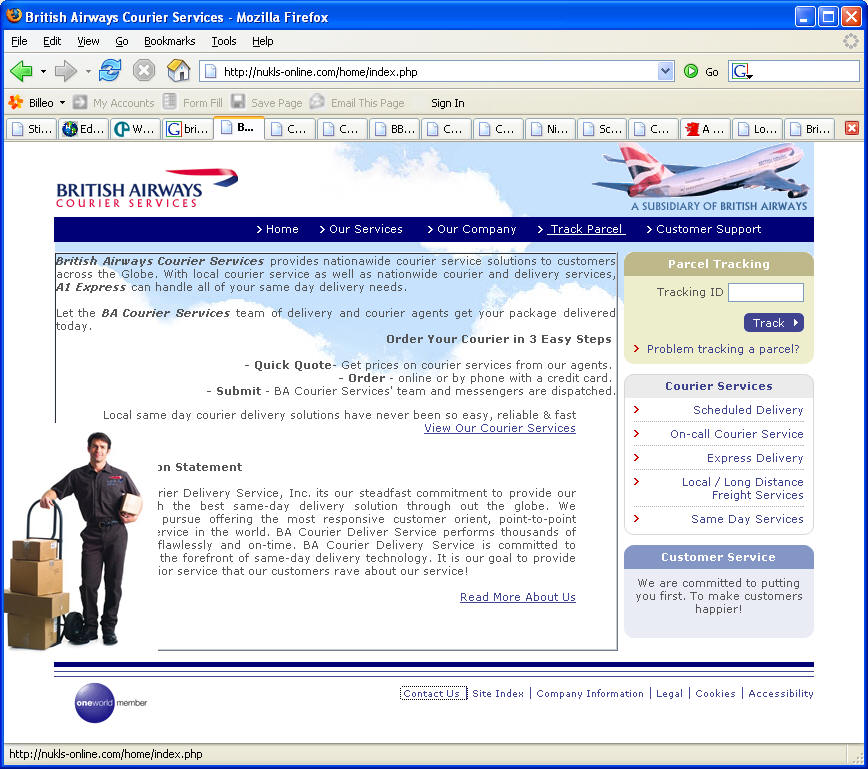Click the Site Index footer link
This screenshot has width=868, height=769.
(498, 693)
